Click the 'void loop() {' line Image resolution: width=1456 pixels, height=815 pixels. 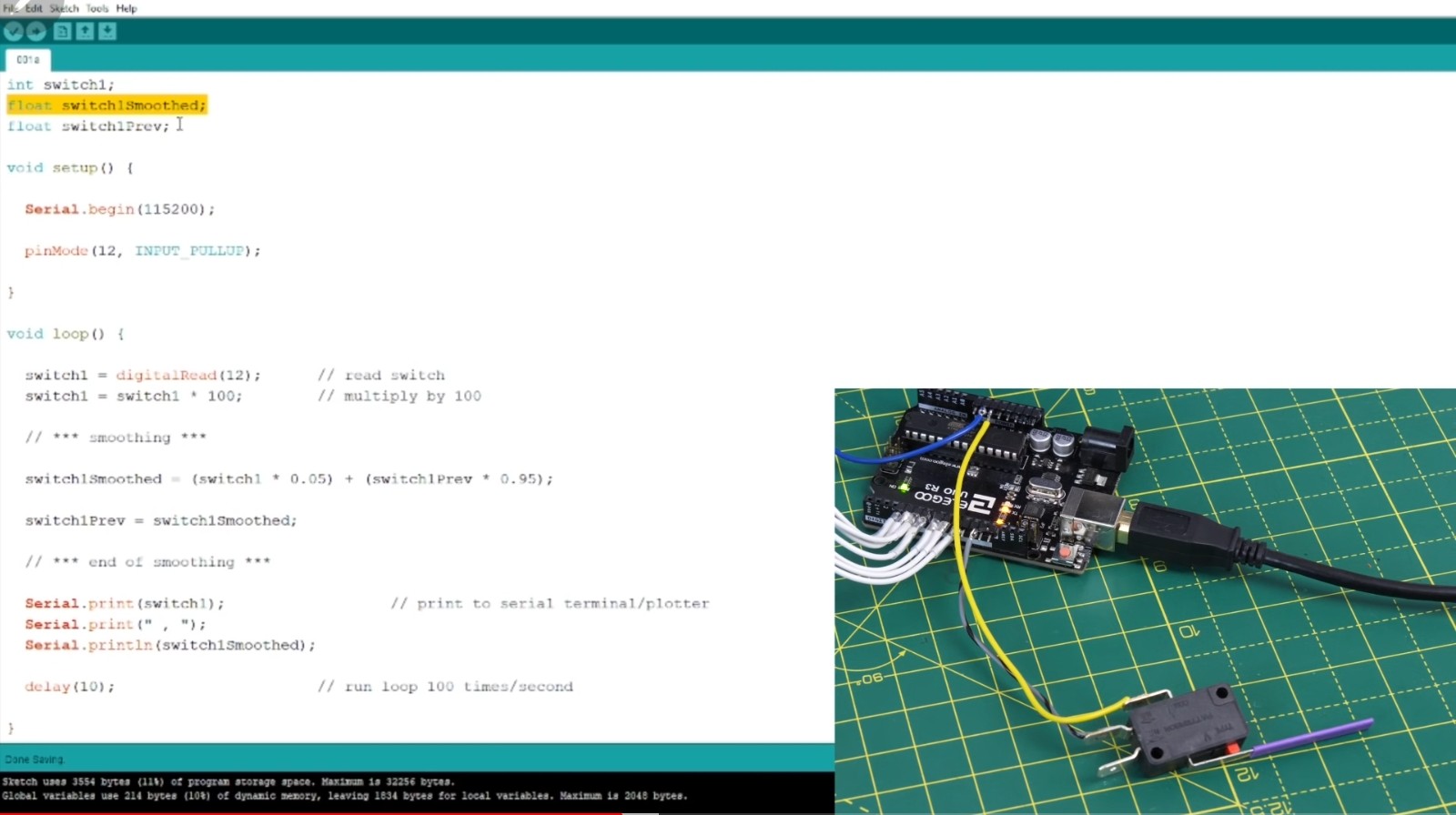pos(66,334)
